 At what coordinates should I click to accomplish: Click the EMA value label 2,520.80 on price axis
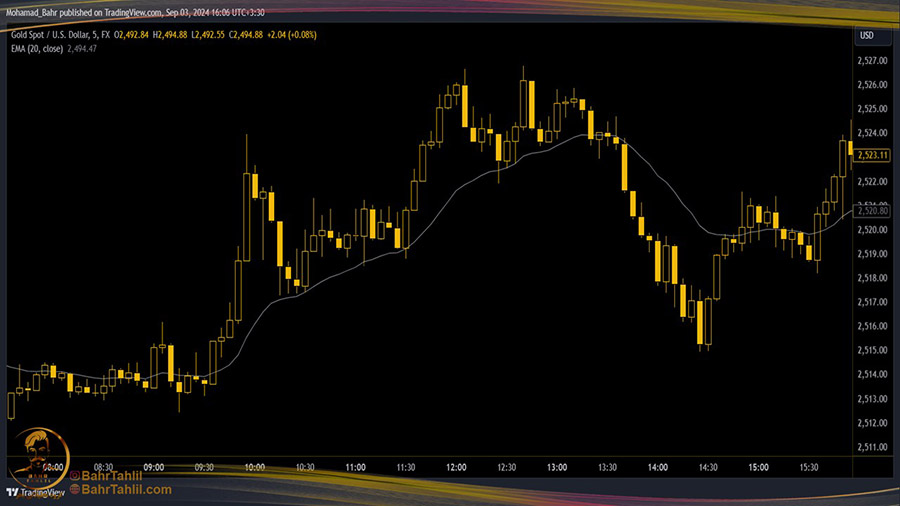coord(873,211)
